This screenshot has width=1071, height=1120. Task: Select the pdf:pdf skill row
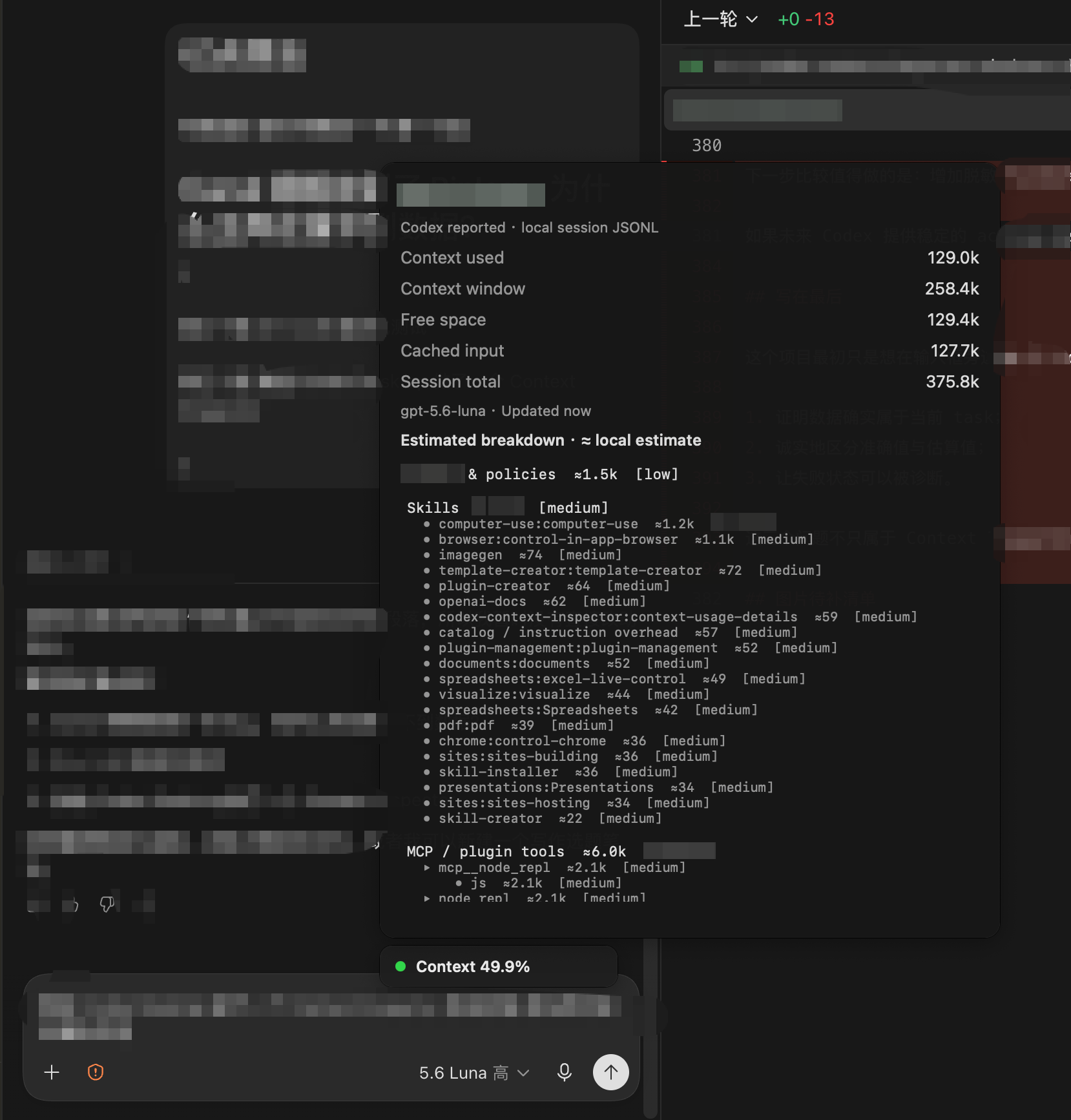(519, 725)
